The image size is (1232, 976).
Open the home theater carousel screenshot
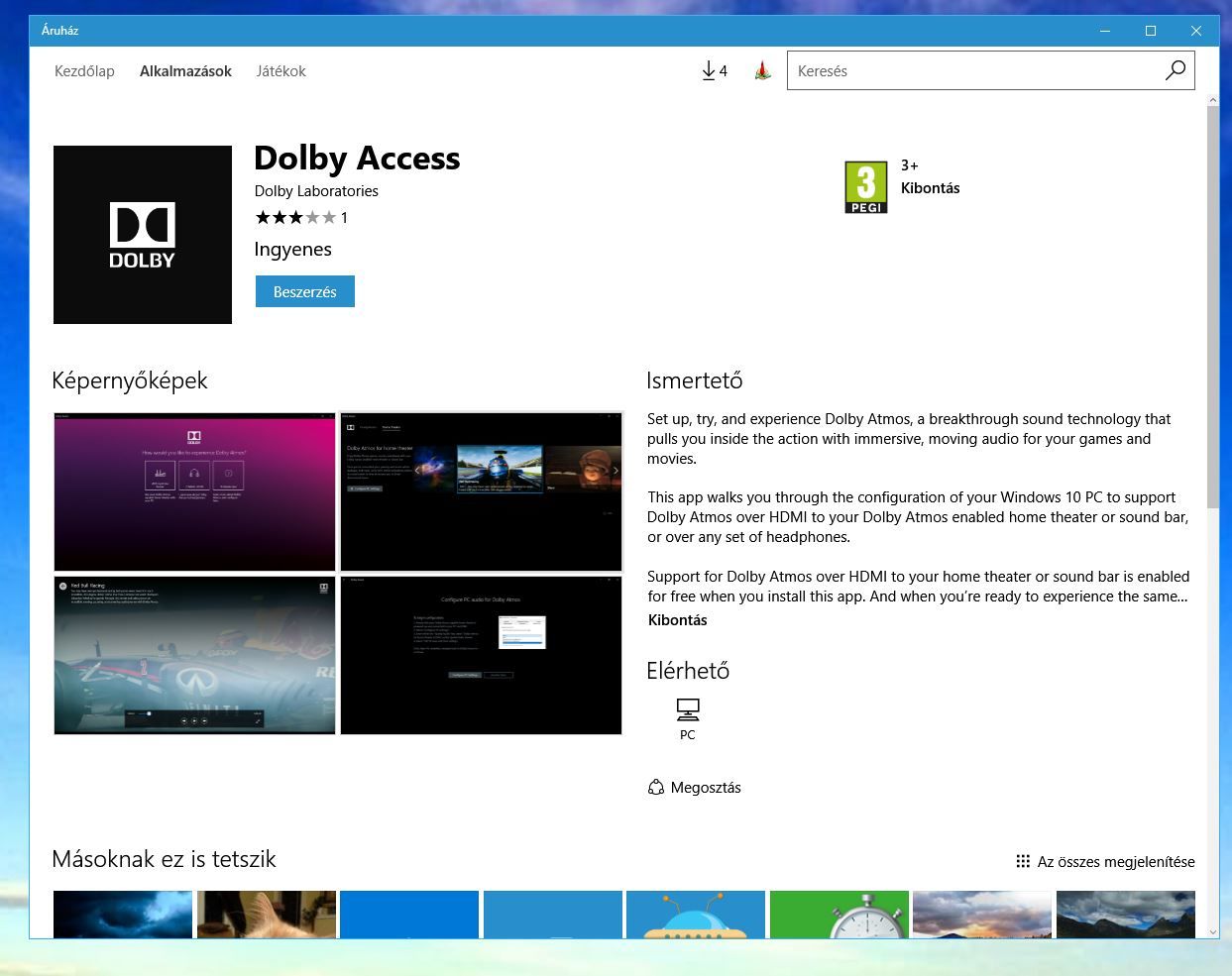482,491
